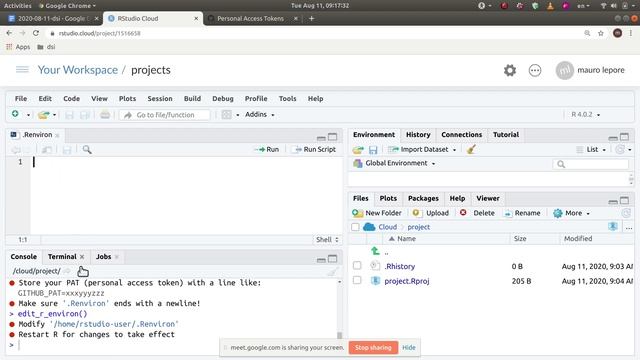Expand the Addins dropdown
The height and width of the screenshot is (360, 640).
tap(260, 114)
